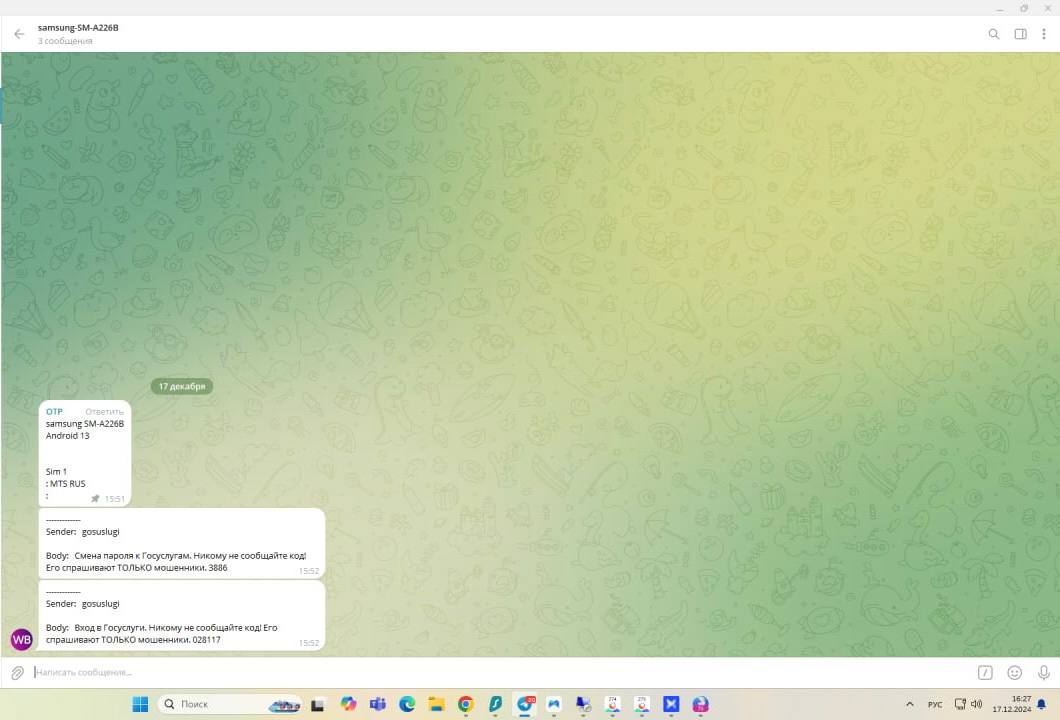
Task: Click the taskbar 'Поиск' search box
Action: pos(230,704)
